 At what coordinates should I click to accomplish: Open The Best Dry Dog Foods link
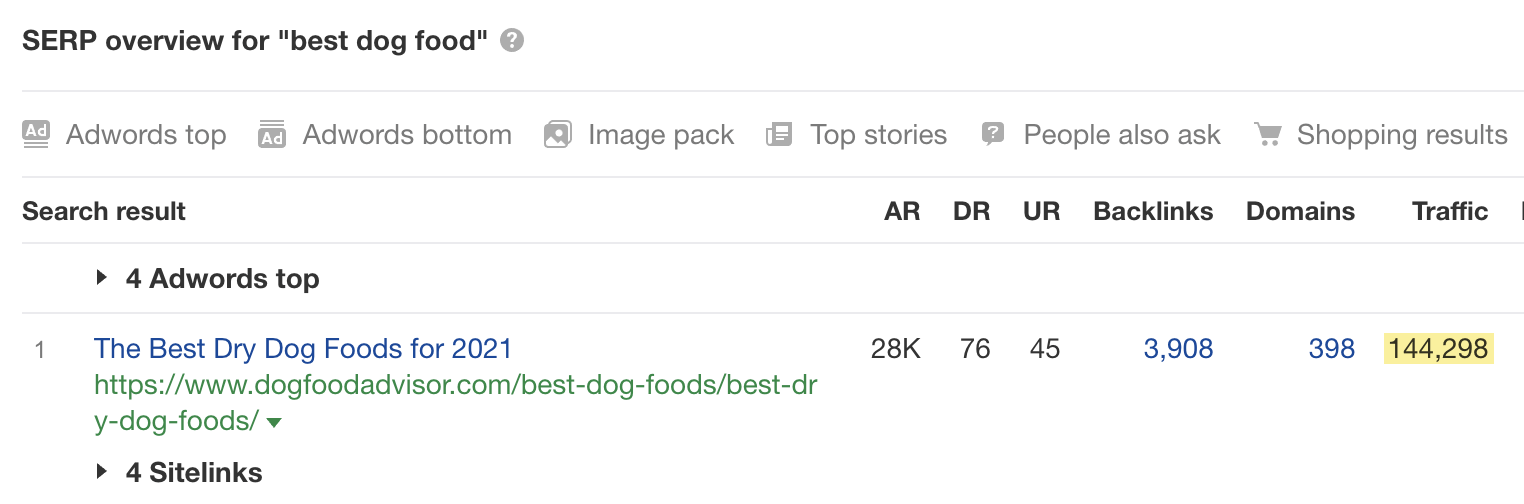[x=302, y=349]
